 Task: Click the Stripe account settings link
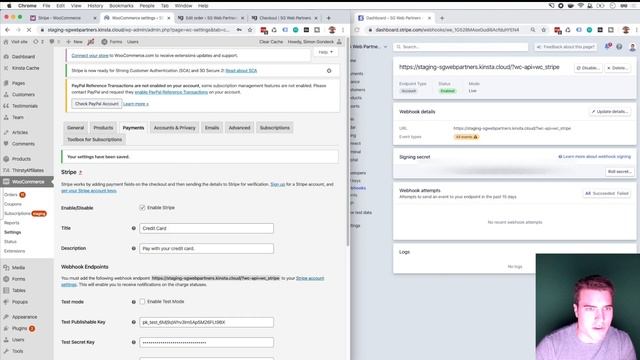tap(310, 278)
